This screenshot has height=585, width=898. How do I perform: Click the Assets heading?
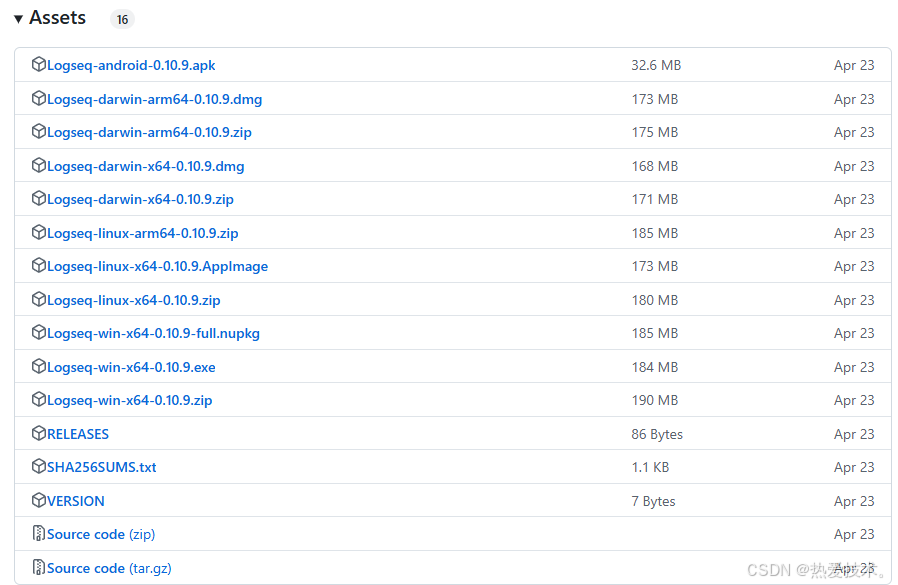pos(57,18)
